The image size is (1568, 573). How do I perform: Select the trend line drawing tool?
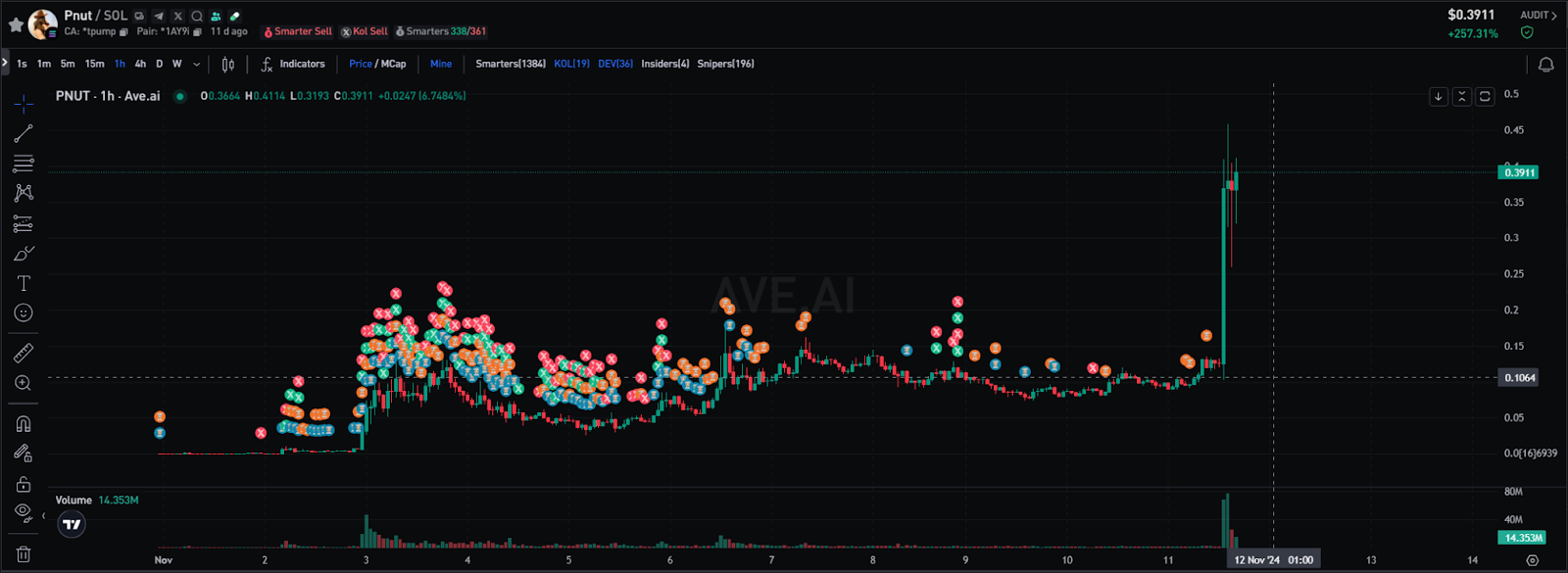tap(24, 133)
